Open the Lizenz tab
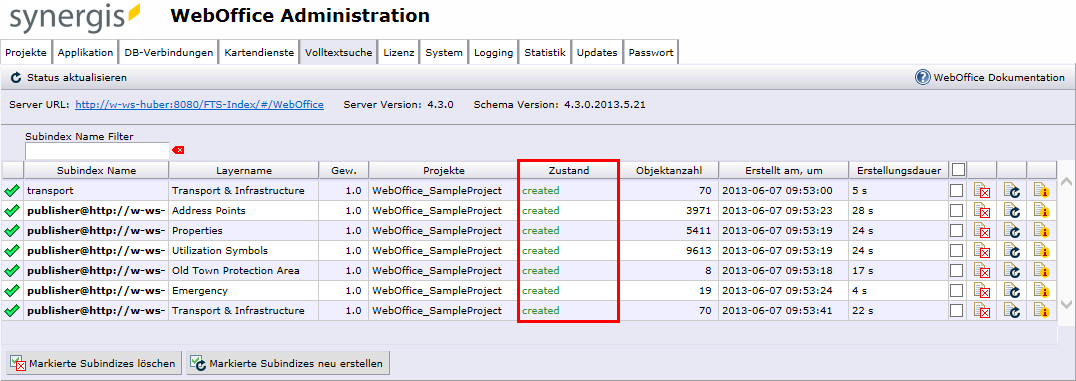The height and width of the screenshot is (381, 1076). pyautogui.click(x=399, y=53)
